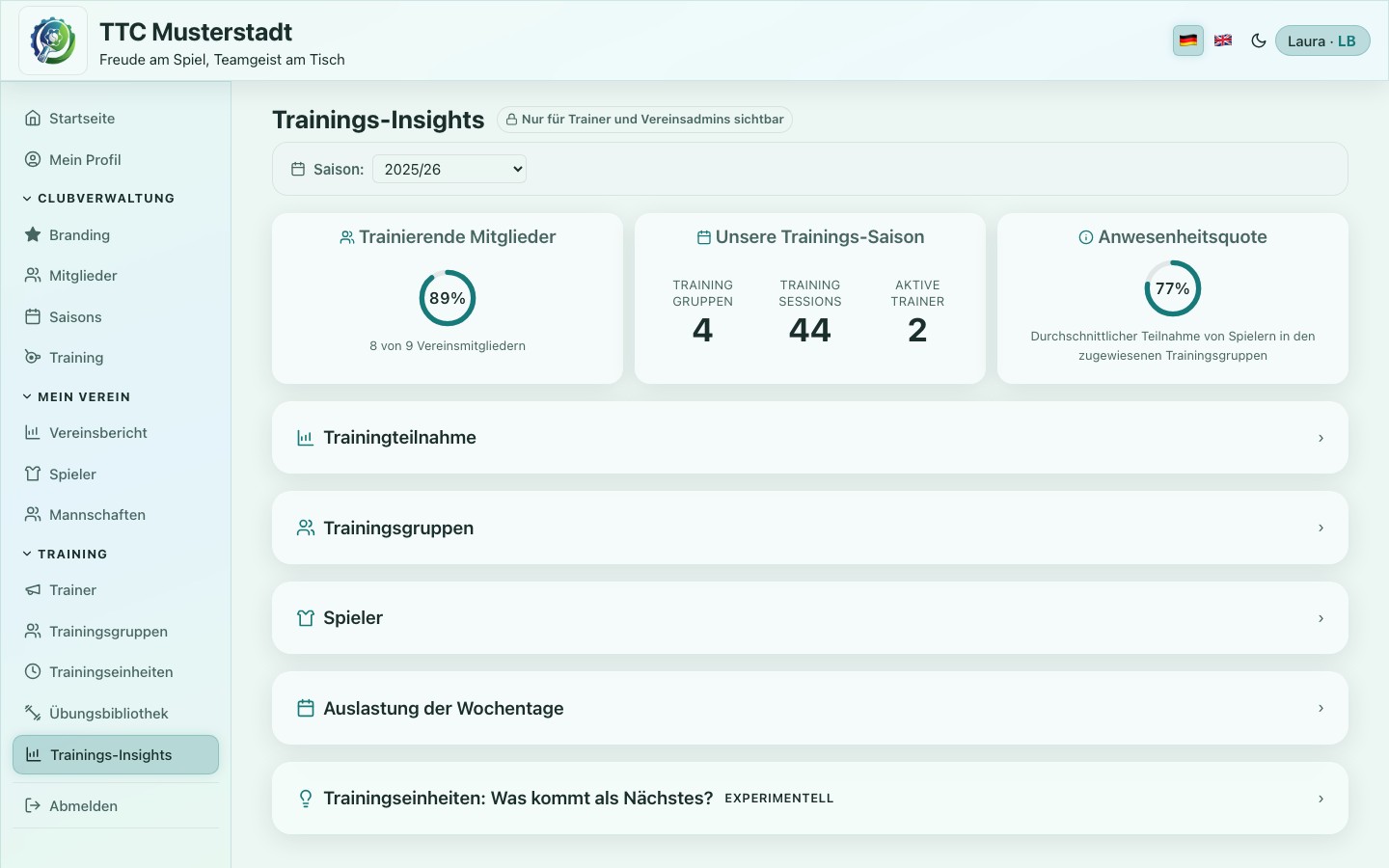1389x868 pixels.
Task: Click the Auslastung der Wochentage calendar icon
Action: pos(306,708)
